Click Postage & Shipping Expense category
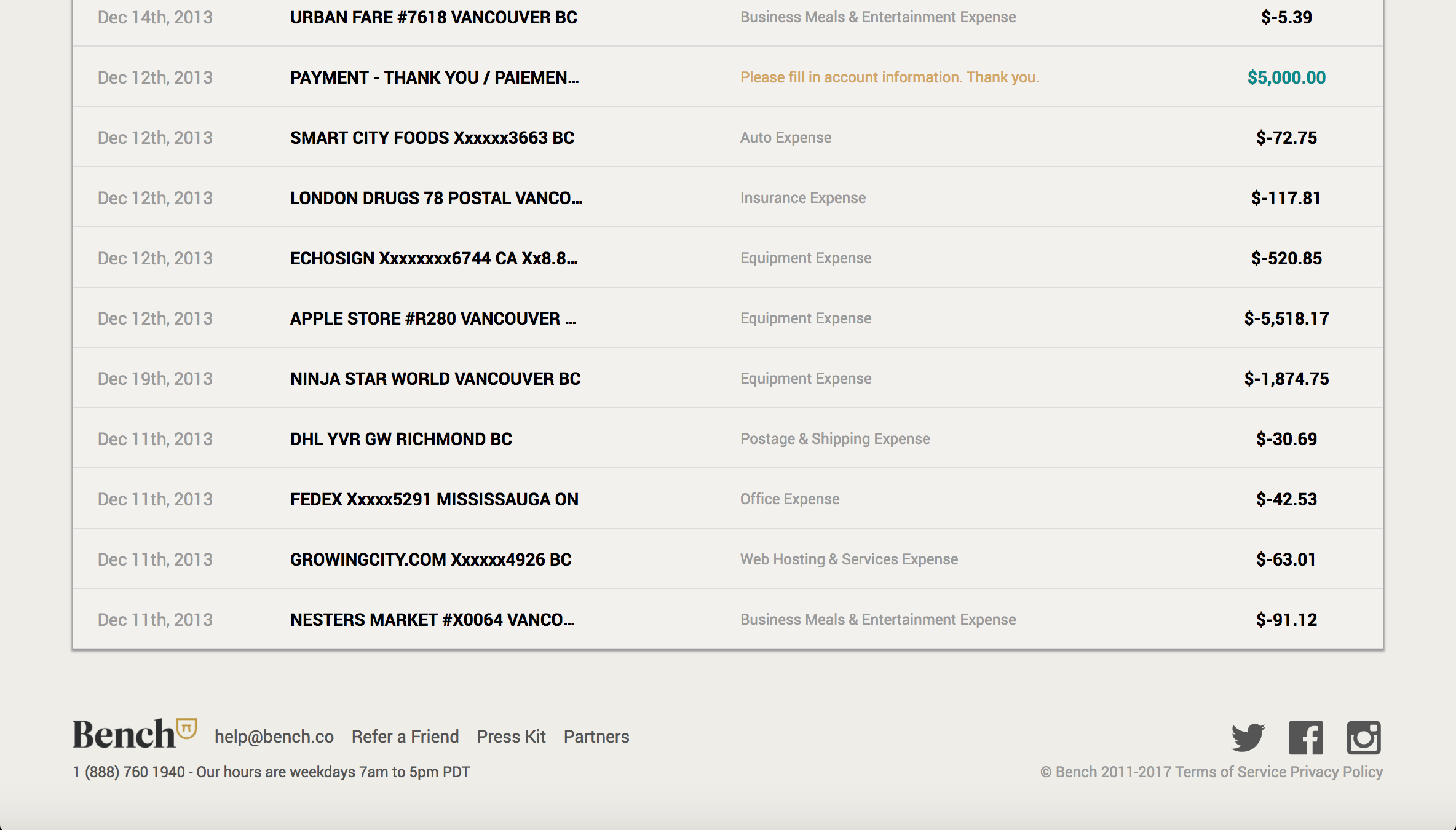The height and width of the screenshot is (830, 1456). 834,439
